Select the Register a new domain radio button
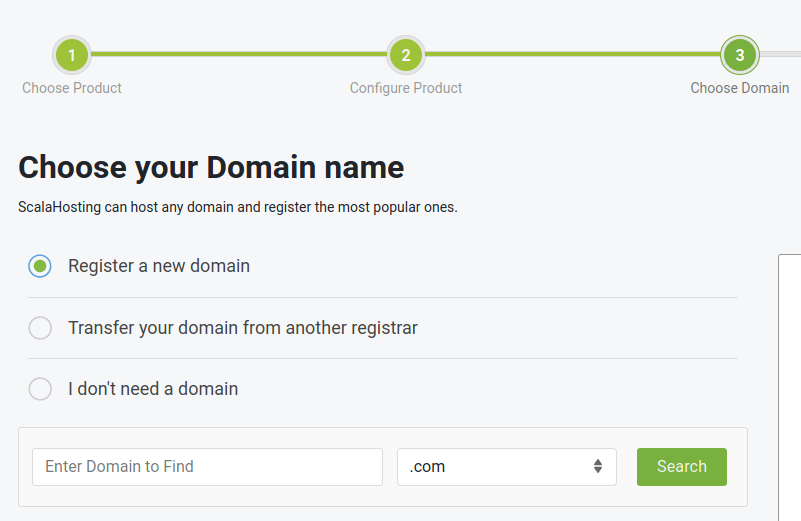This screenshot has height=521, width=801. coord(40,266)
